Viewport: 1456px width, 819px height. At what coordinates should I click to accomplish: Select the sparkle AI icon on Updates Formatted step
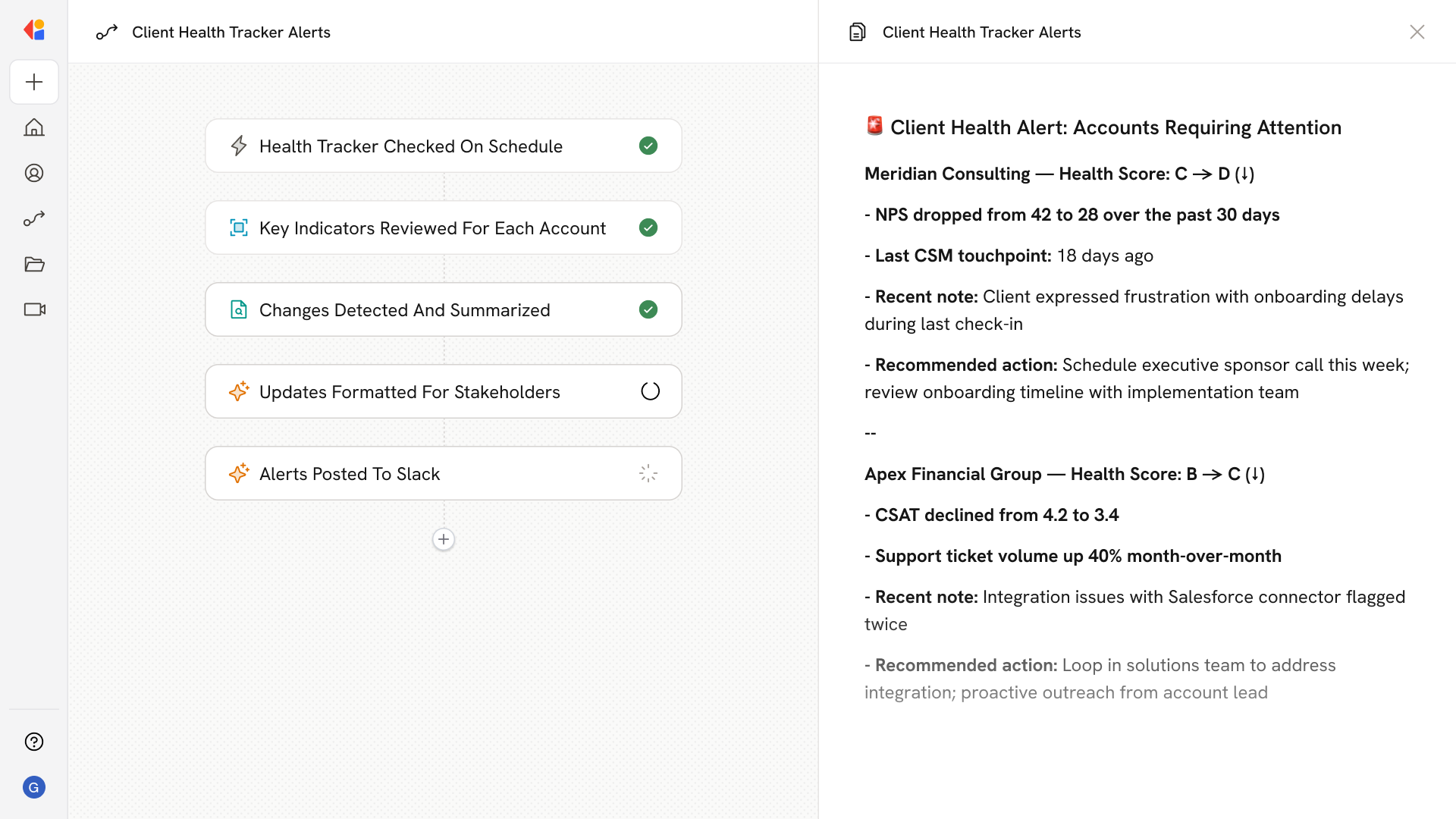click(x=239, y=391)
